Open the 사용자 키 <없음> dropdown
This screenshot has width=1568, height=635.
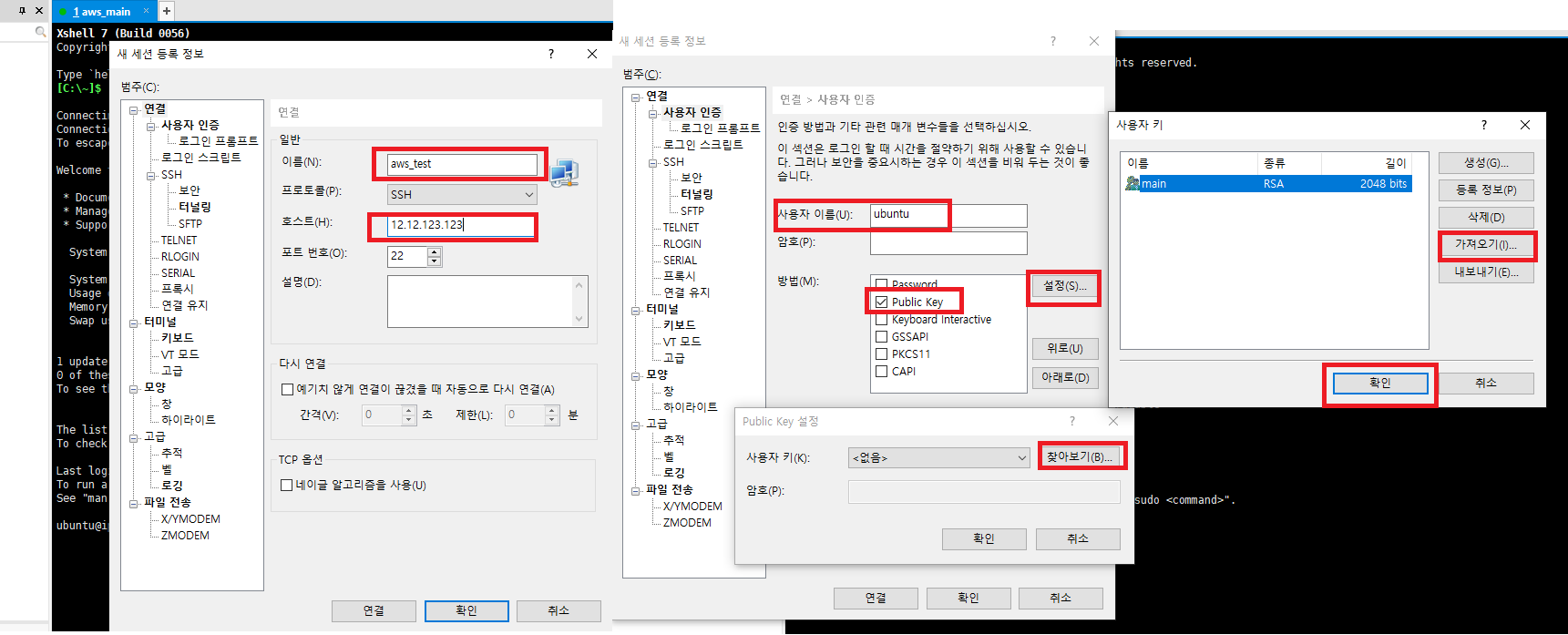[x=938, y=457]
